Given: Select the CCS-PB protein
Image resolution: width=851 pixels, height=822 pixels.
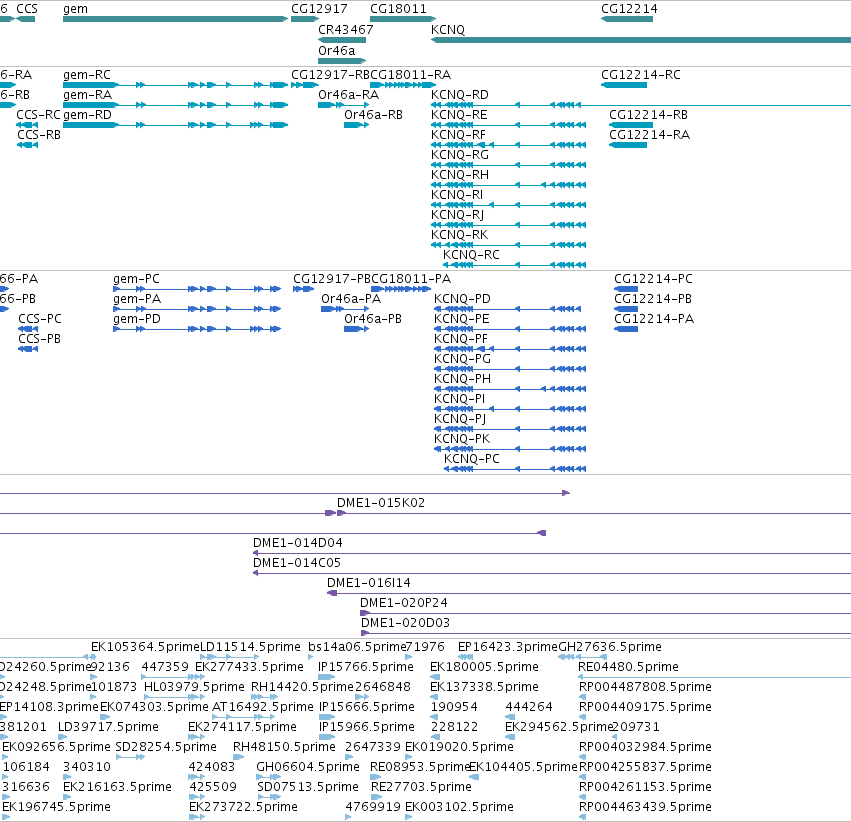Looking at the screenshot, I should pos(40,339).
